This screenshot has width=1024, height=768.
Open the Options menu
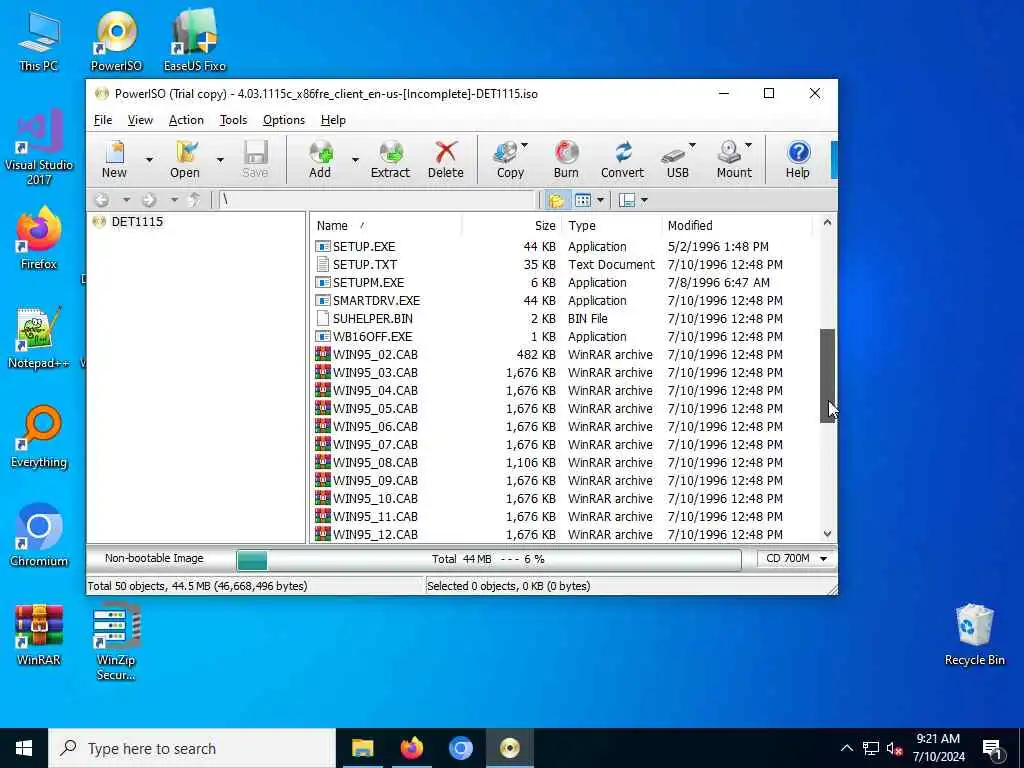click(283, 120)
